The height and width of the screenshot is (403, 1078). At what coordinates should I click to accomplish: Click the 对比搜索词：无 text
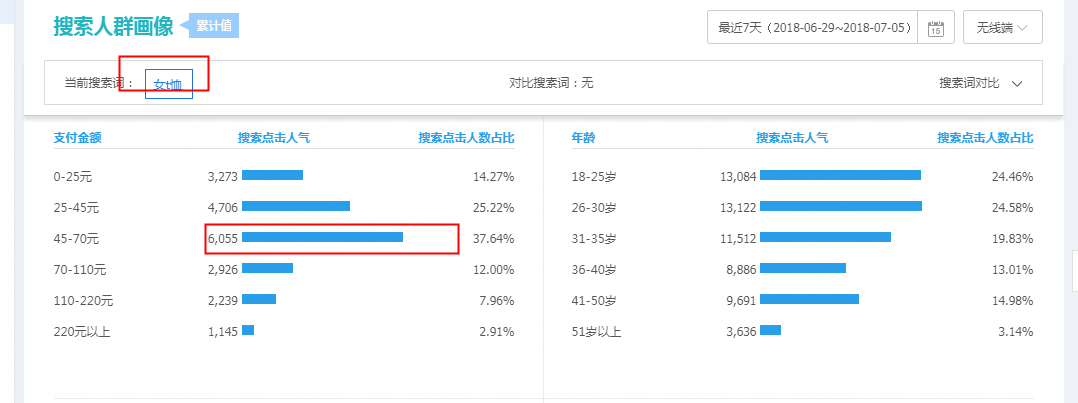pos(551,83)
